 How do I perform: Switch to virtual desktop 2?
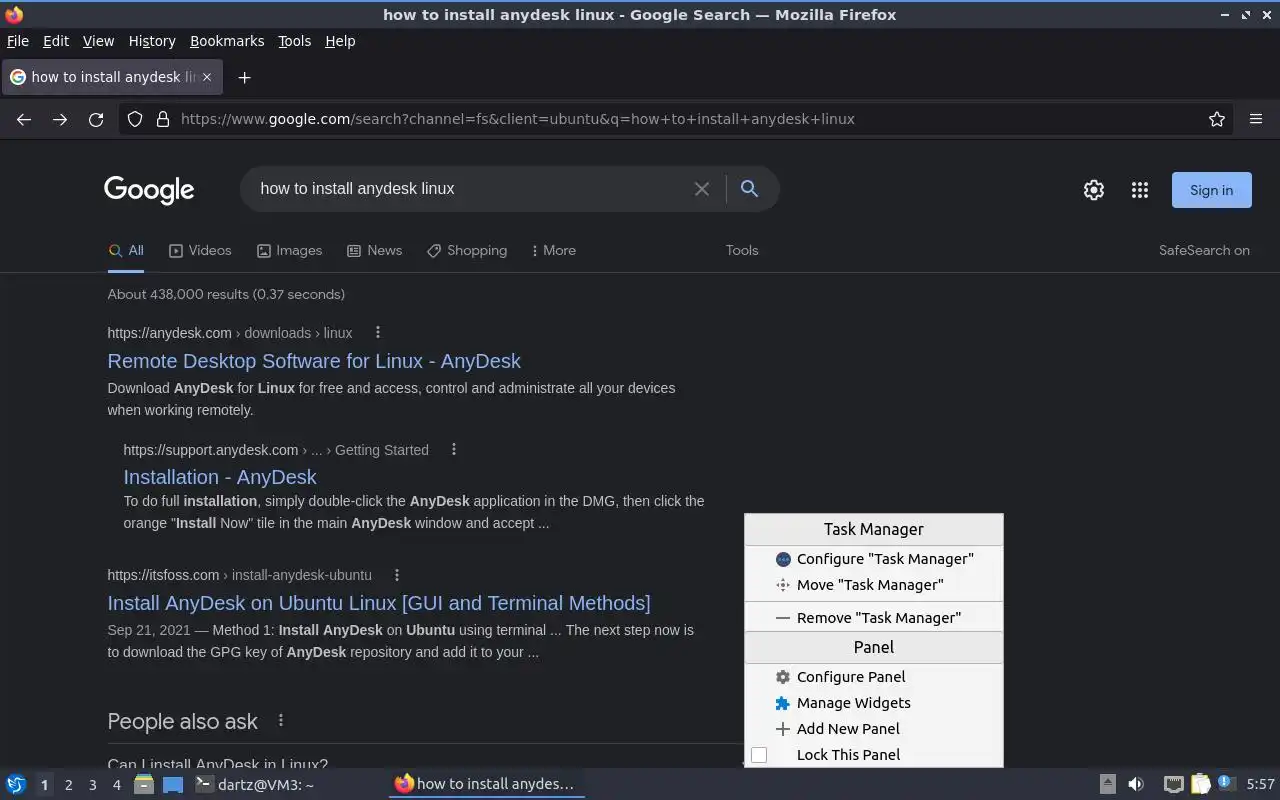click(68, 785)
